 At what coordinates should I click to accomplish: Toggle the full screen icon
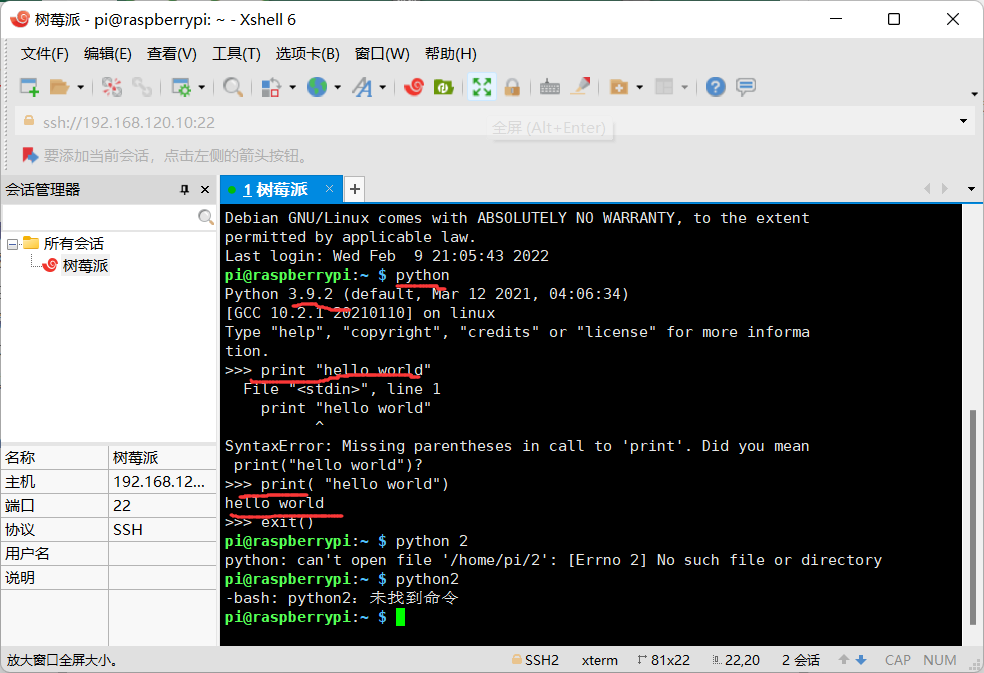(x=481, y=87)
